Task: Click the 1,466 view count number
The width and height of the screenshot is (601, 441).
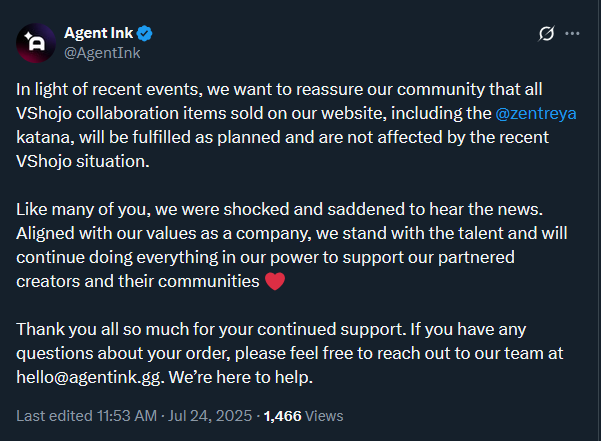Action: tap(282, 416)
